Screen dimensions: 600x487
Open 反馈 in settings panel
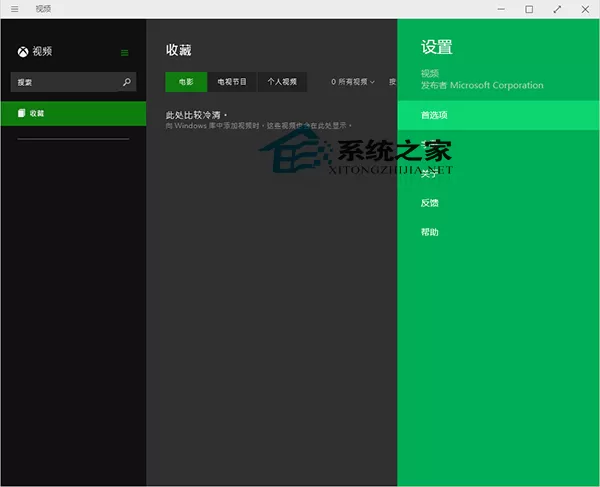[429, 203]
